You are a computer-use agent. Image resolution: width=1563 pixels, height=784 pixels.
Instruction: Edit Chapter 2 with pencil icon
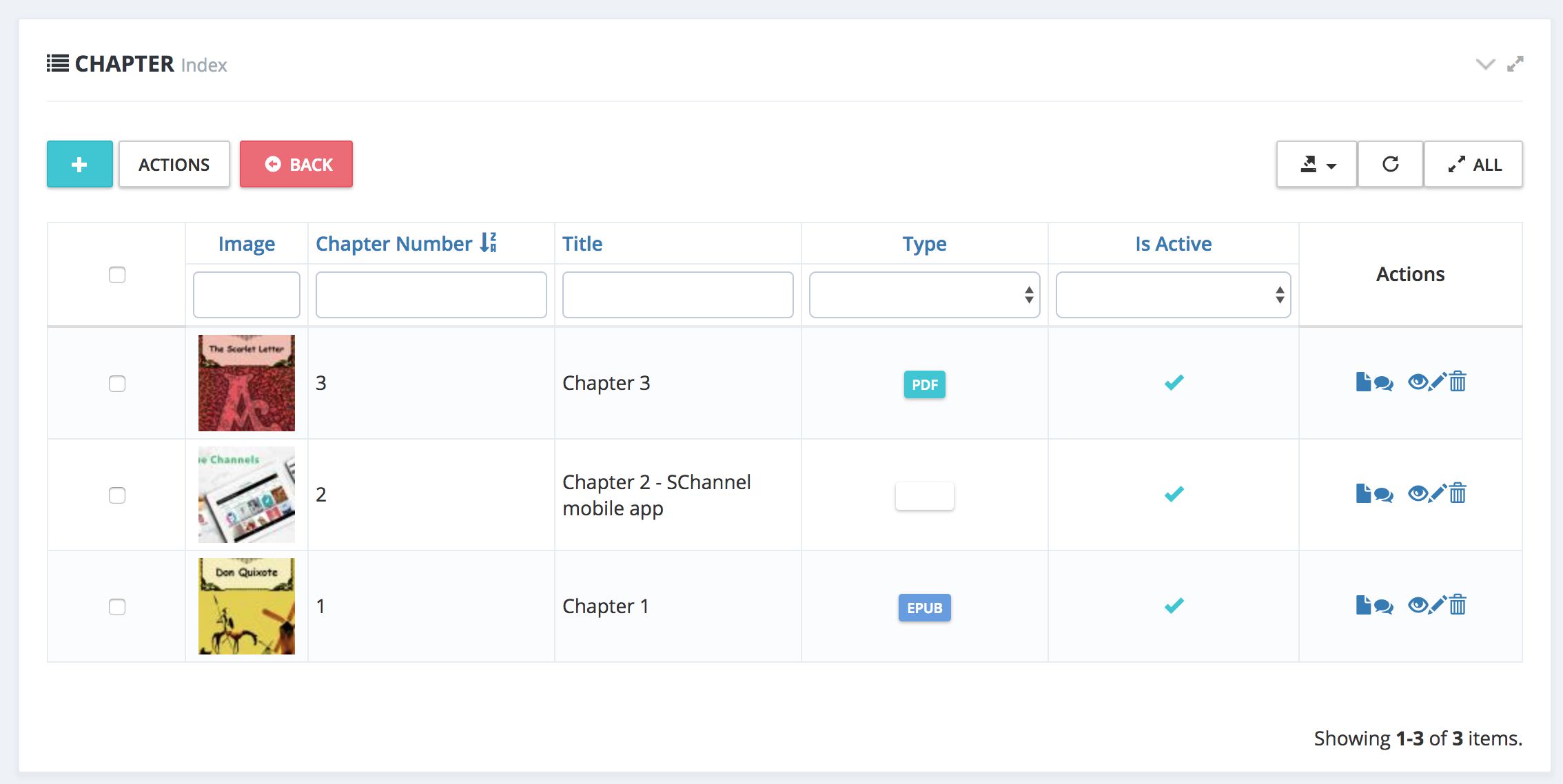pyautogui.click(x=1438, y=493)
